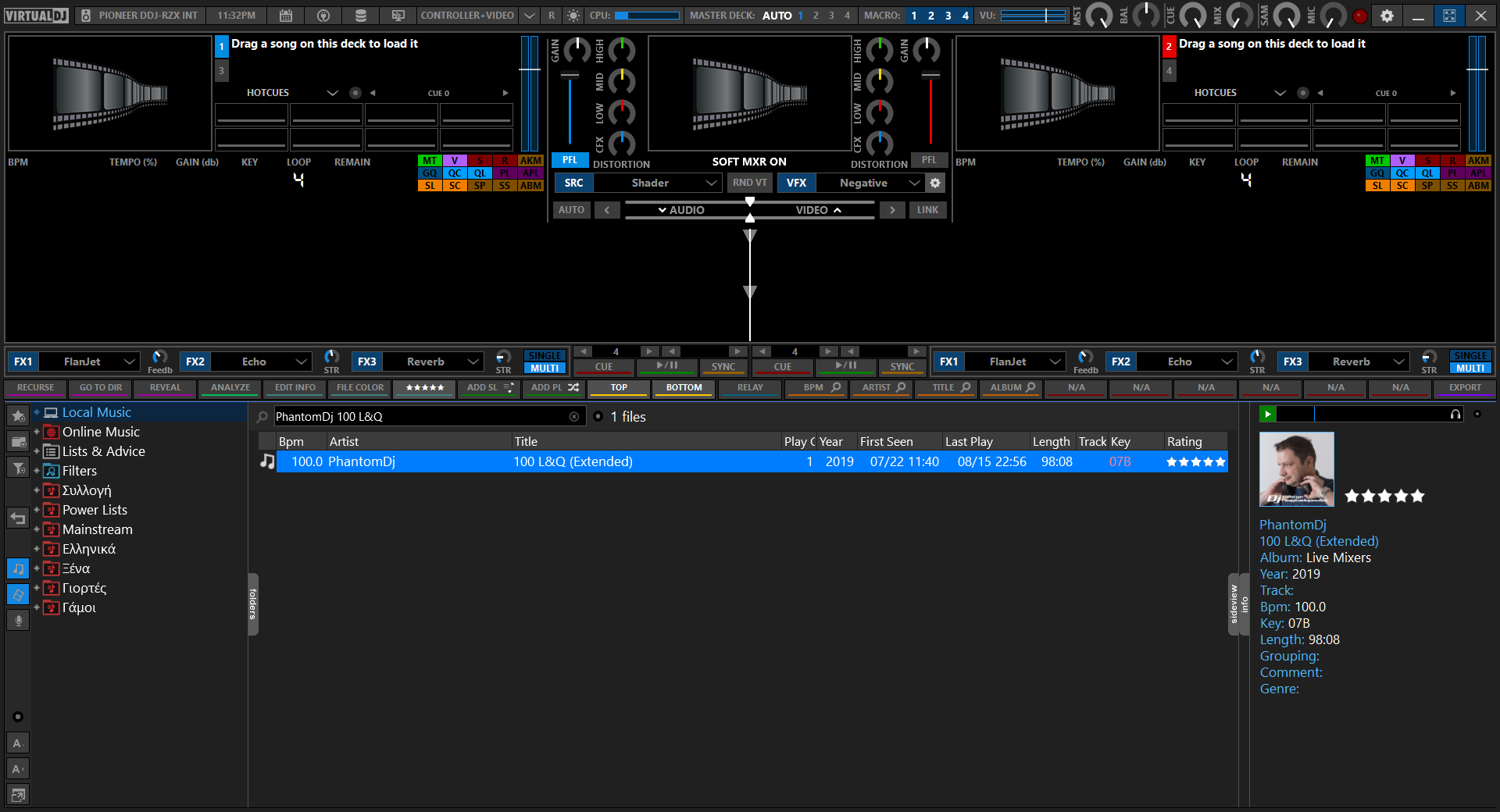This screenshot has width=1500, height=812.
Task: Expand the Online Music folder
Action: click(36, 432)
